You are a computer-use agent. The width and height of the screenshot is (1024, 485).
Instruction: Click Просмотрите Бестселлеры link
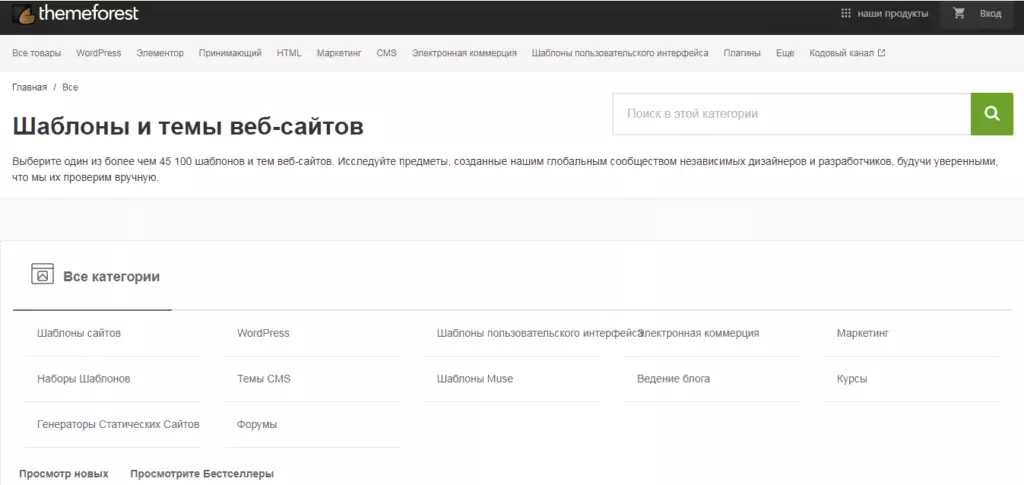(x=202, y=474)
